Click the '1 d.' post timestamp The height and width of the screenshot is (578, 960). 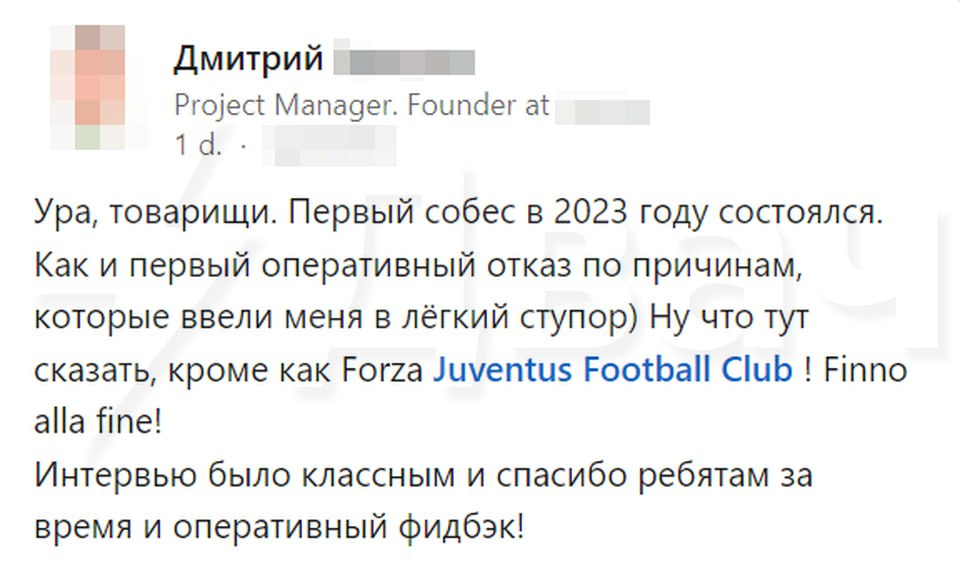point(198,145)
